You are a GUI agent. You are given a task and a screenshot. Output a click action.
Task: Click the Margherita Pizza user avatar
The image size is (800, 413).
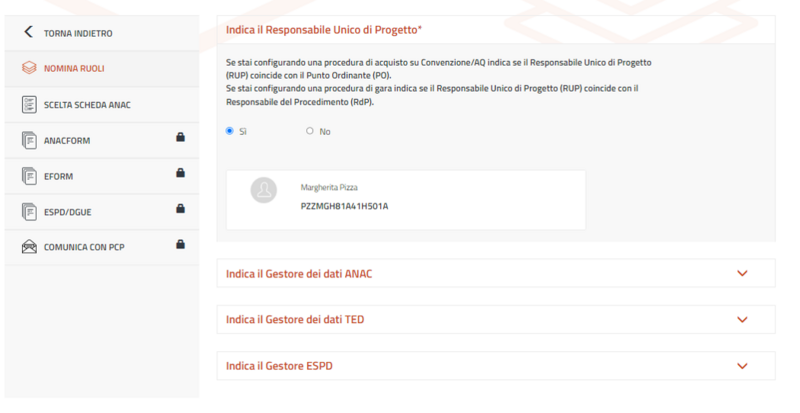click(264, 191)
